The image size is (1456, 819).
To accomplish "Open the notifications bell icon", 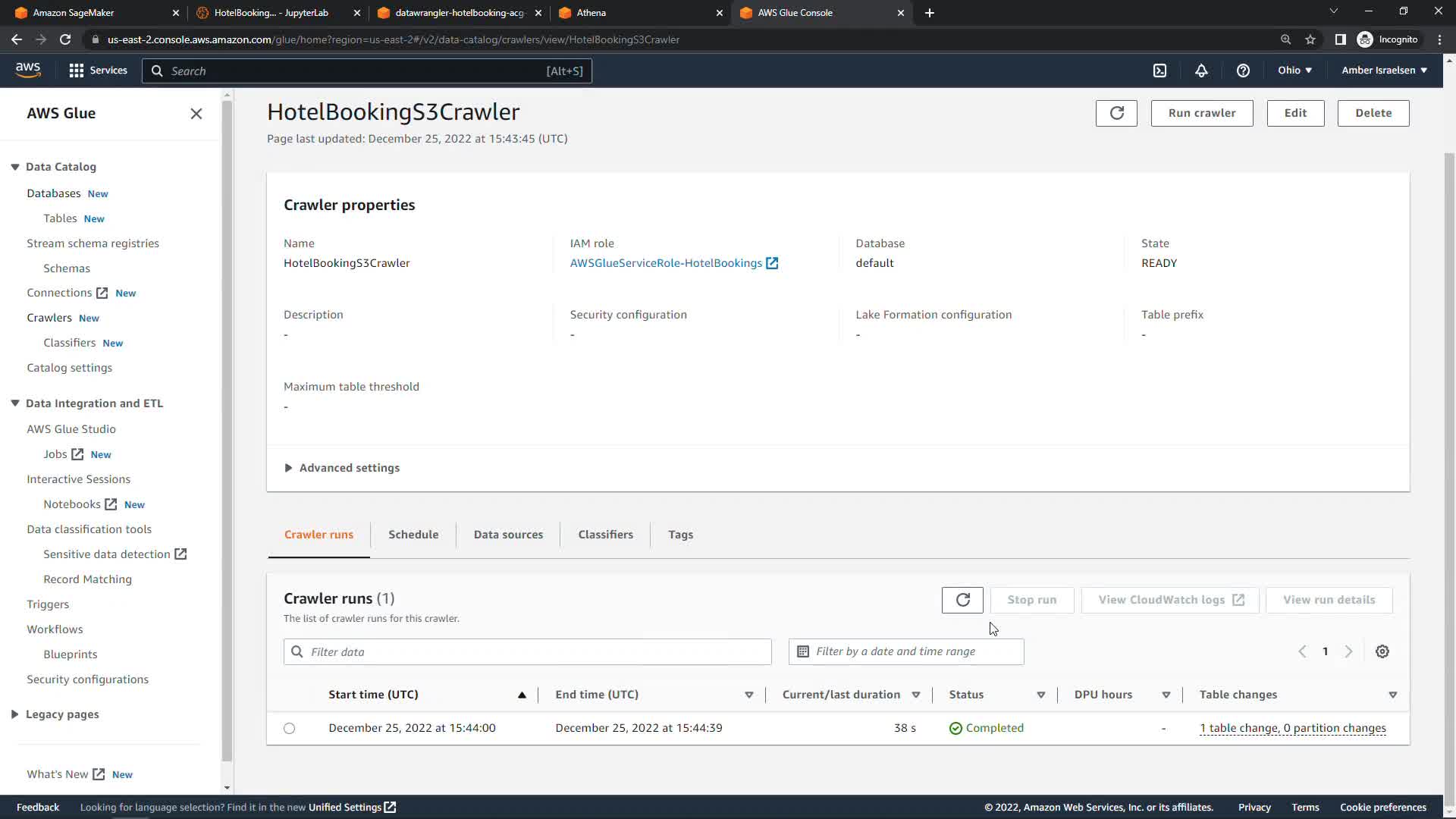I will tap(1201, 71).
